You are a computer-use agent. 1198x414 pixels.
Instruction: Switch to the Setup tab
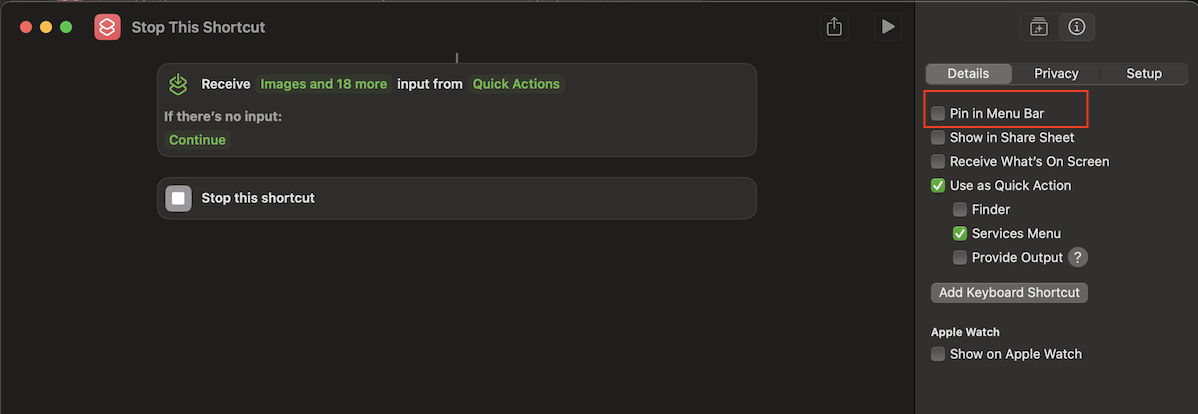(1144, 73)
